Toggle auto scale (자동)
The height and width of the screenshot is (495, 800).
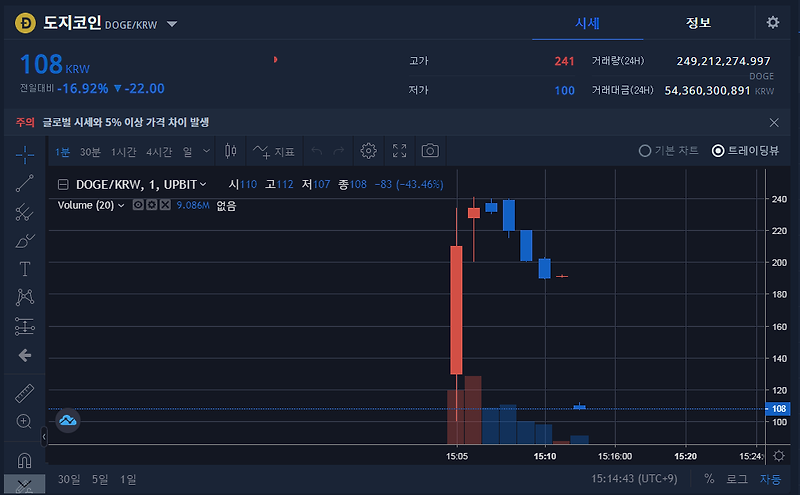770,479
